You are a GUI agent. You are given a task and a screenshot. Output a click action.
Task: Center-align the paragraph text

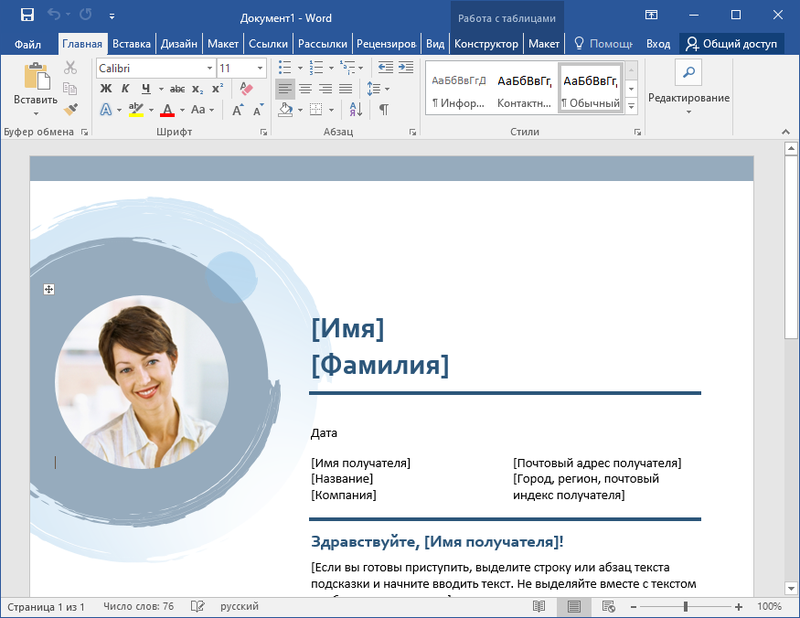(x=306, y=88)
